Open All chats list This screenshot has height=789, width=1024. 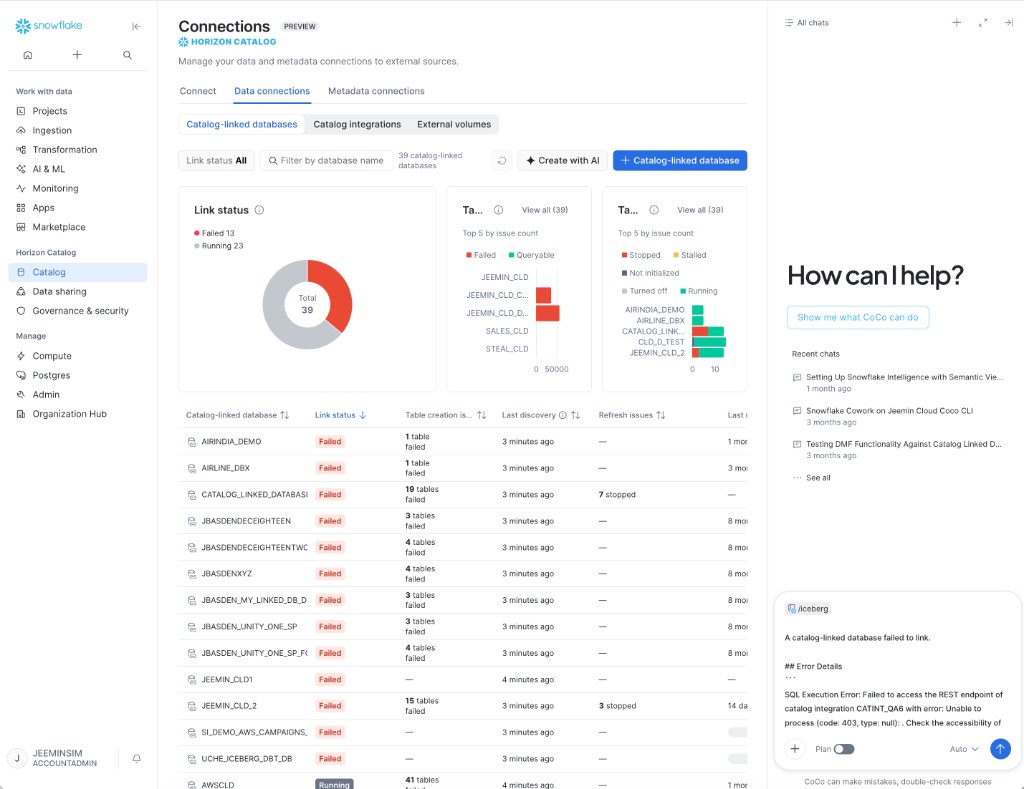click(807, 23)
